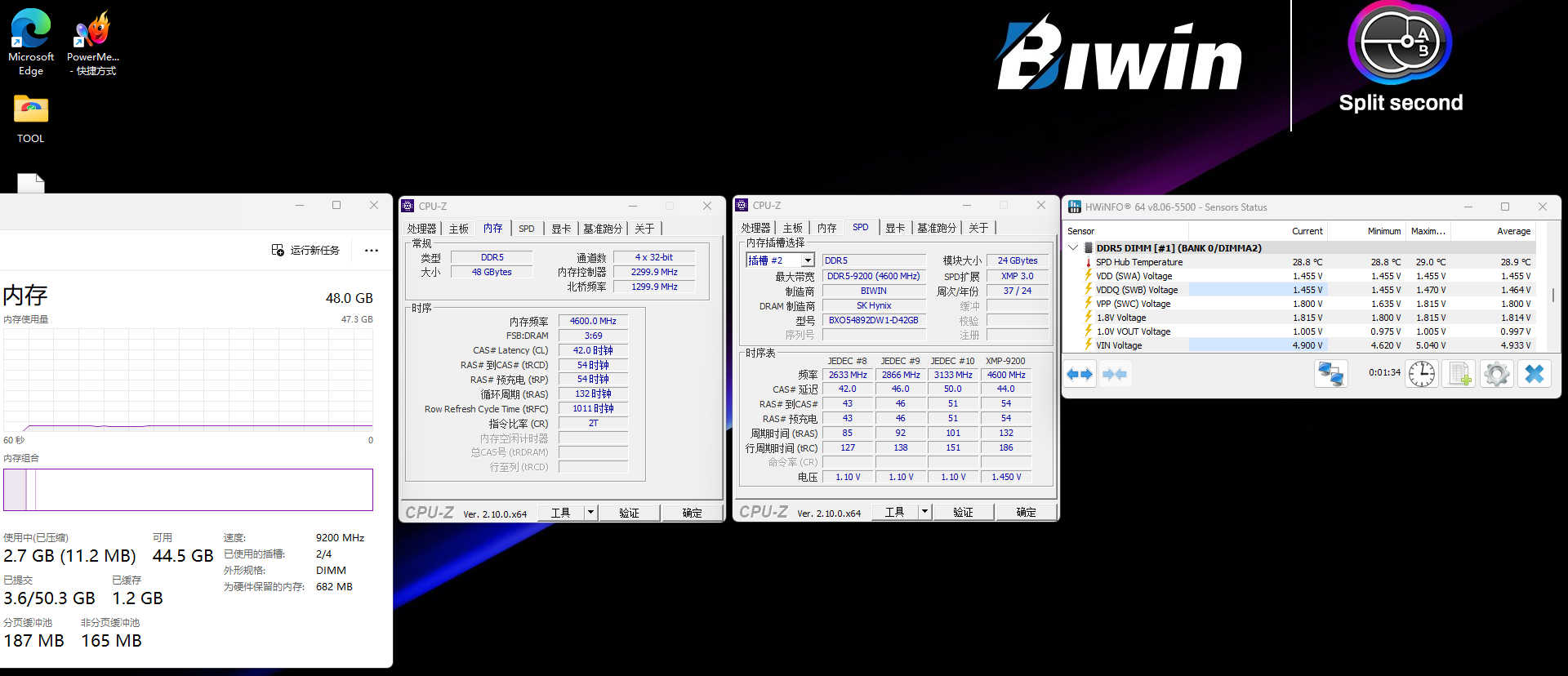Switch to 处理器 tab in CPU-Z SPD window
Screen dimensions: 1568x676
click(x=755, y=228)
